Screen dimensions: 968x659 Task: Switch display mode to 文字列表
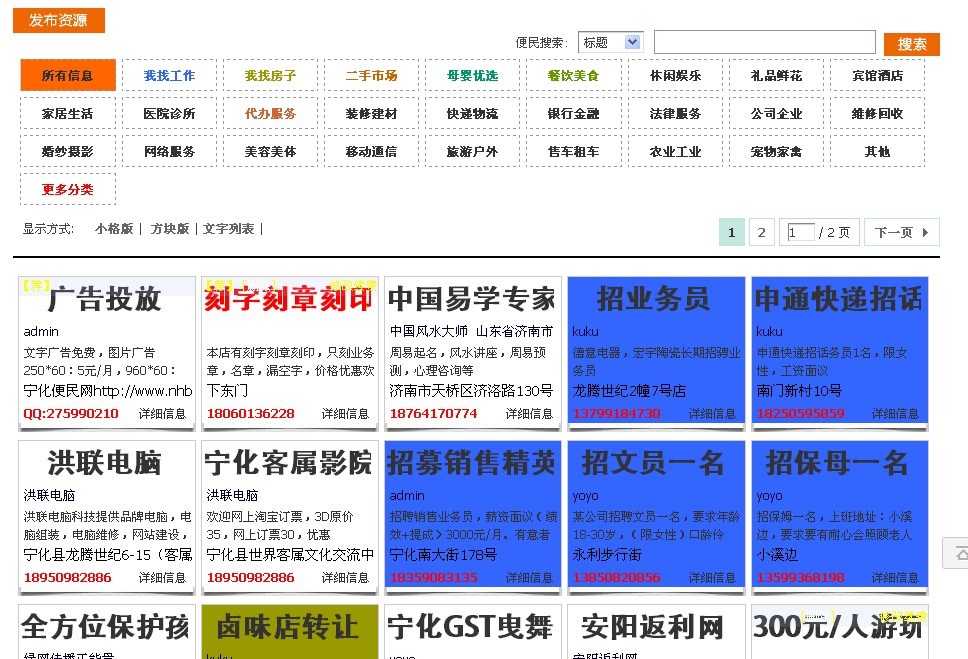(229, 229)
